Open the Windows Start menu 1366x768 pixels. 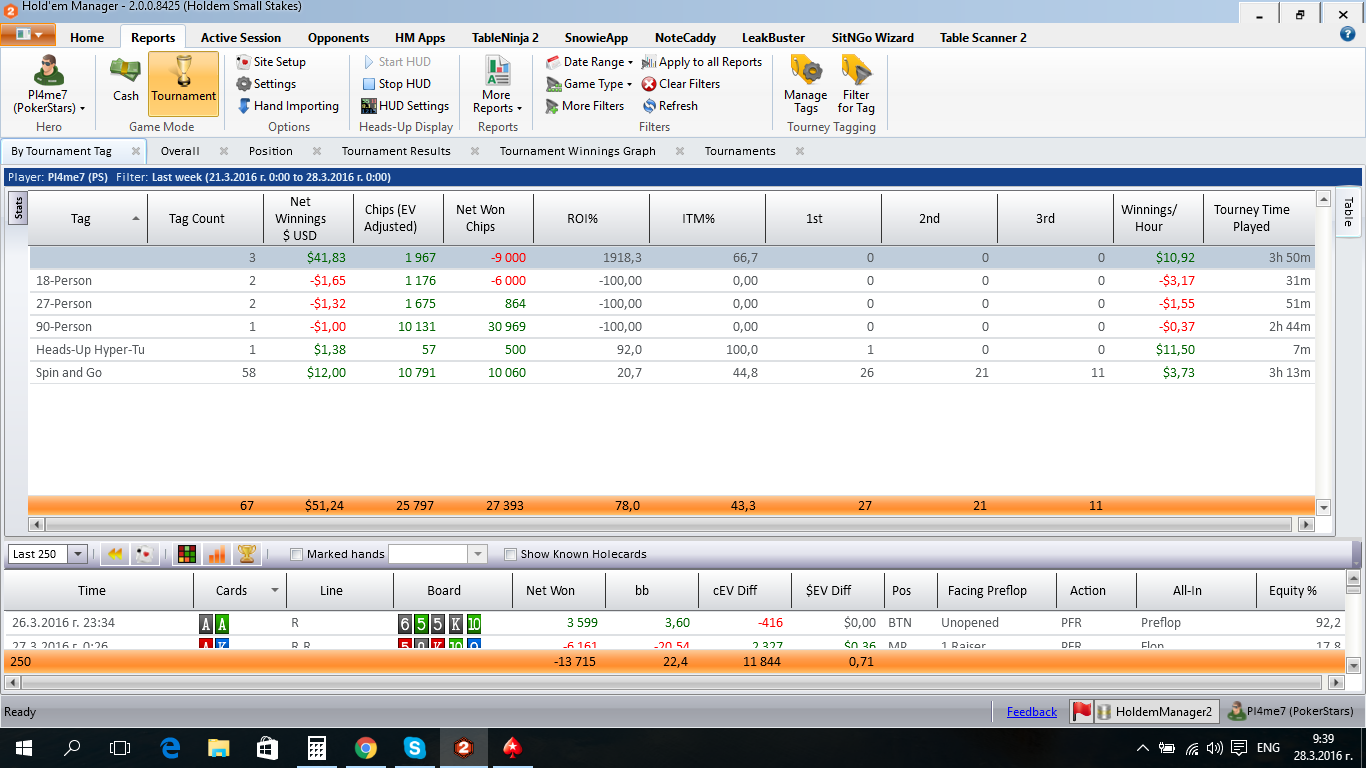tap(24, 748)
